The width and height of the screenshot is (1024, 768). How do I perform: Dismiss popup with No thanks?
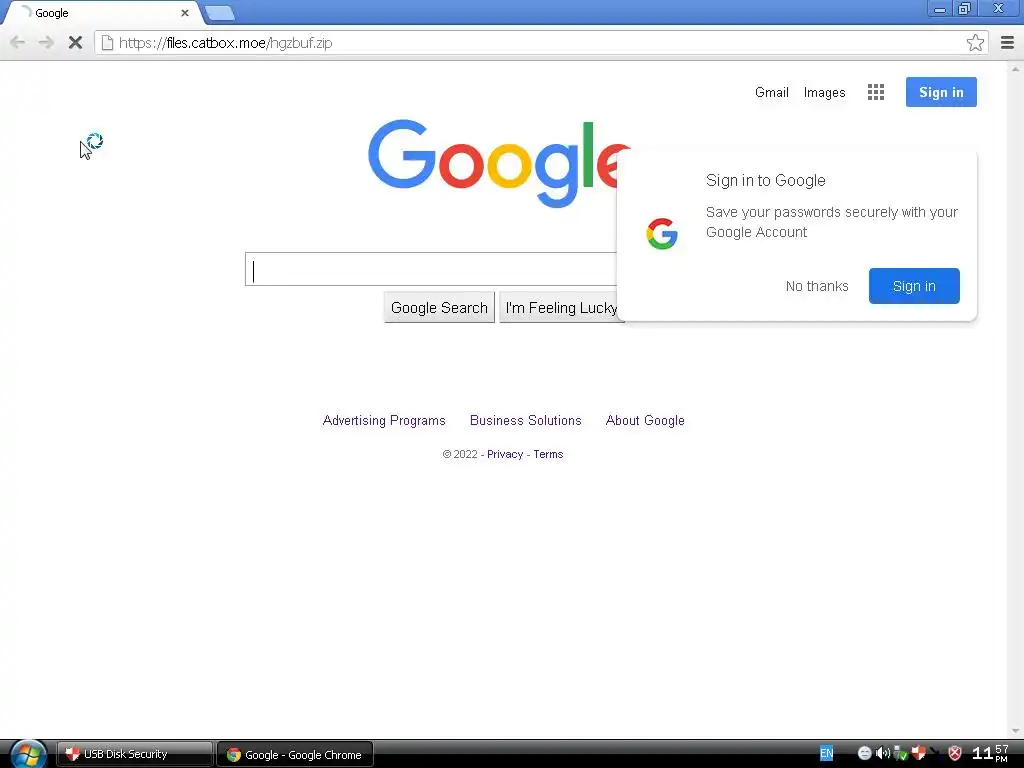point(817,286)
